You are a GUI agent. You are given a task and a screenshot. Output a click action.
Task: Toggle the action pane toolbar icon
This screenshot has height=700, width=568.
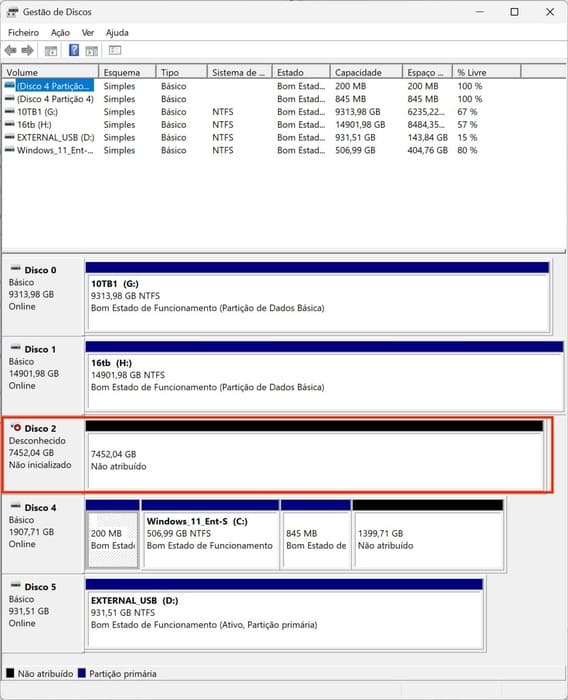click(x=92, y=51)
